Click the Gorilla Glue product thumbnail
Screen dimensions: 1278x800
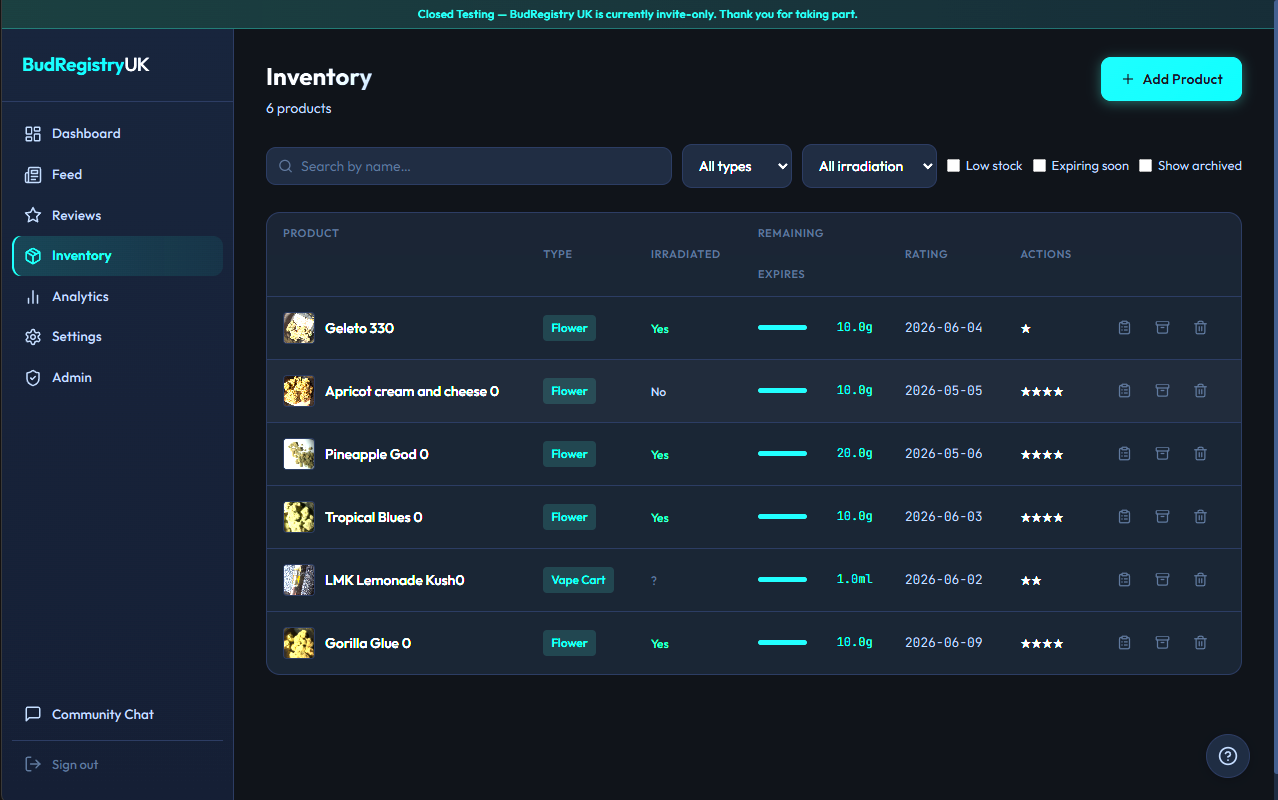tap(298, 642)
